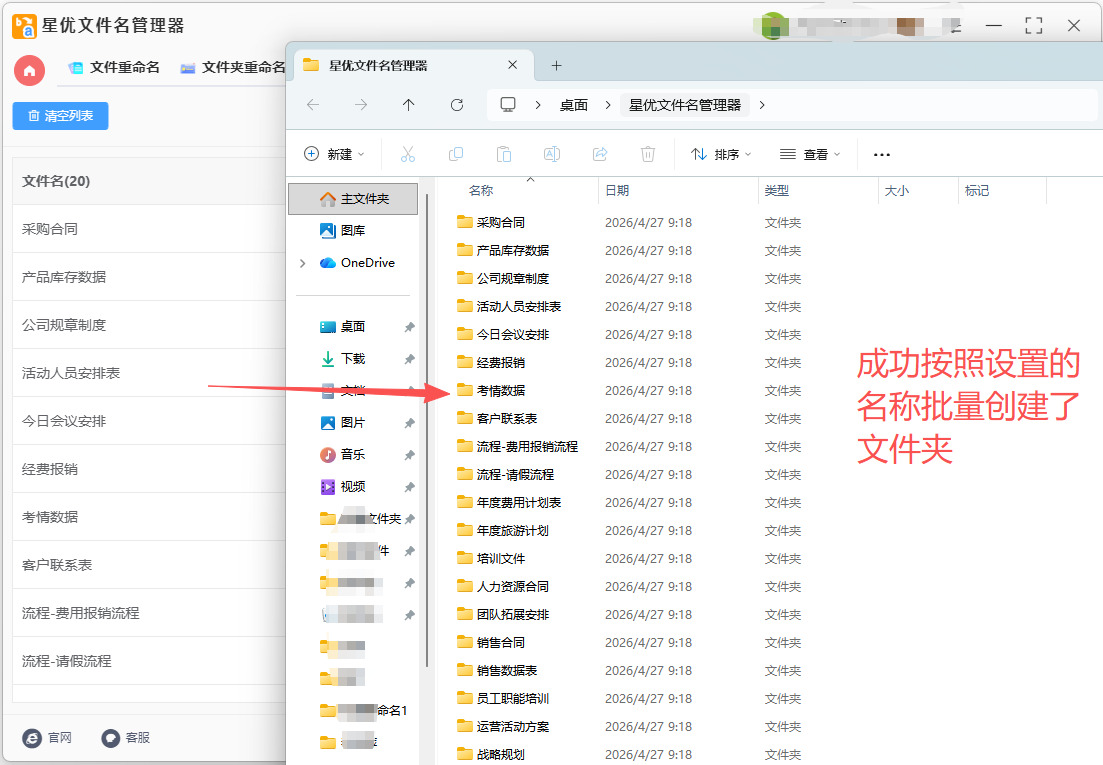Click the paste clipboard icon

click(504, 154)
